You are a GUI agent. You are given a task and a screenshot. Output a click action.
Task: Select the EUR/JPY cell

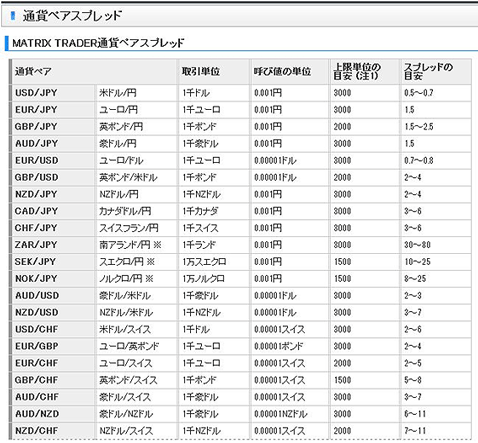pos(53,110)
